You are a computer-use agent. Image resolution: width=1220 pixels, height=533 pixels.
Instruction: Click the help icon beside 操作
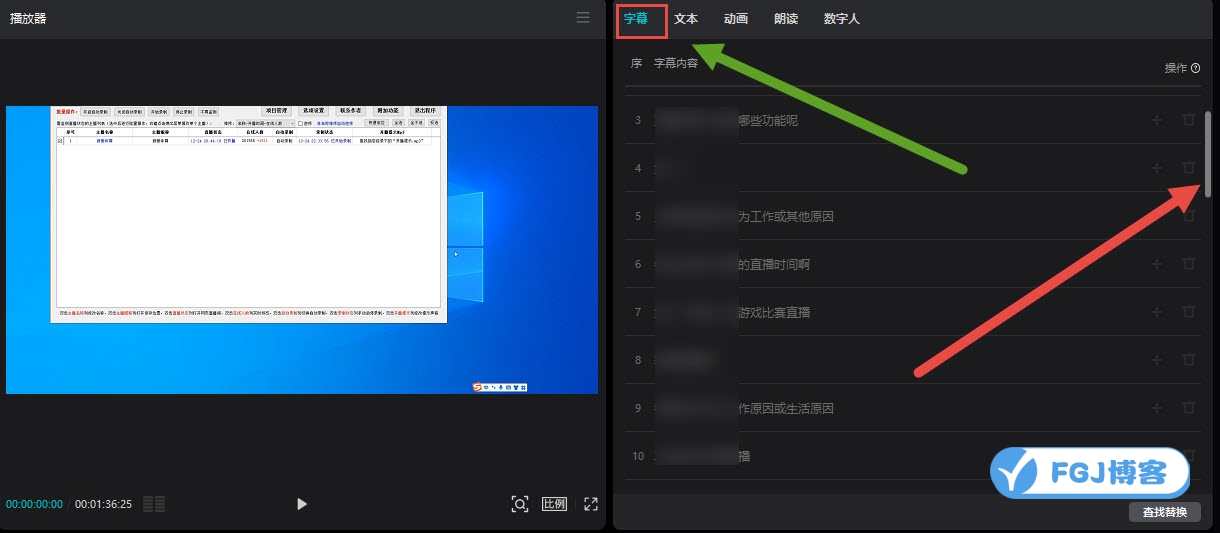[1196, 68]
